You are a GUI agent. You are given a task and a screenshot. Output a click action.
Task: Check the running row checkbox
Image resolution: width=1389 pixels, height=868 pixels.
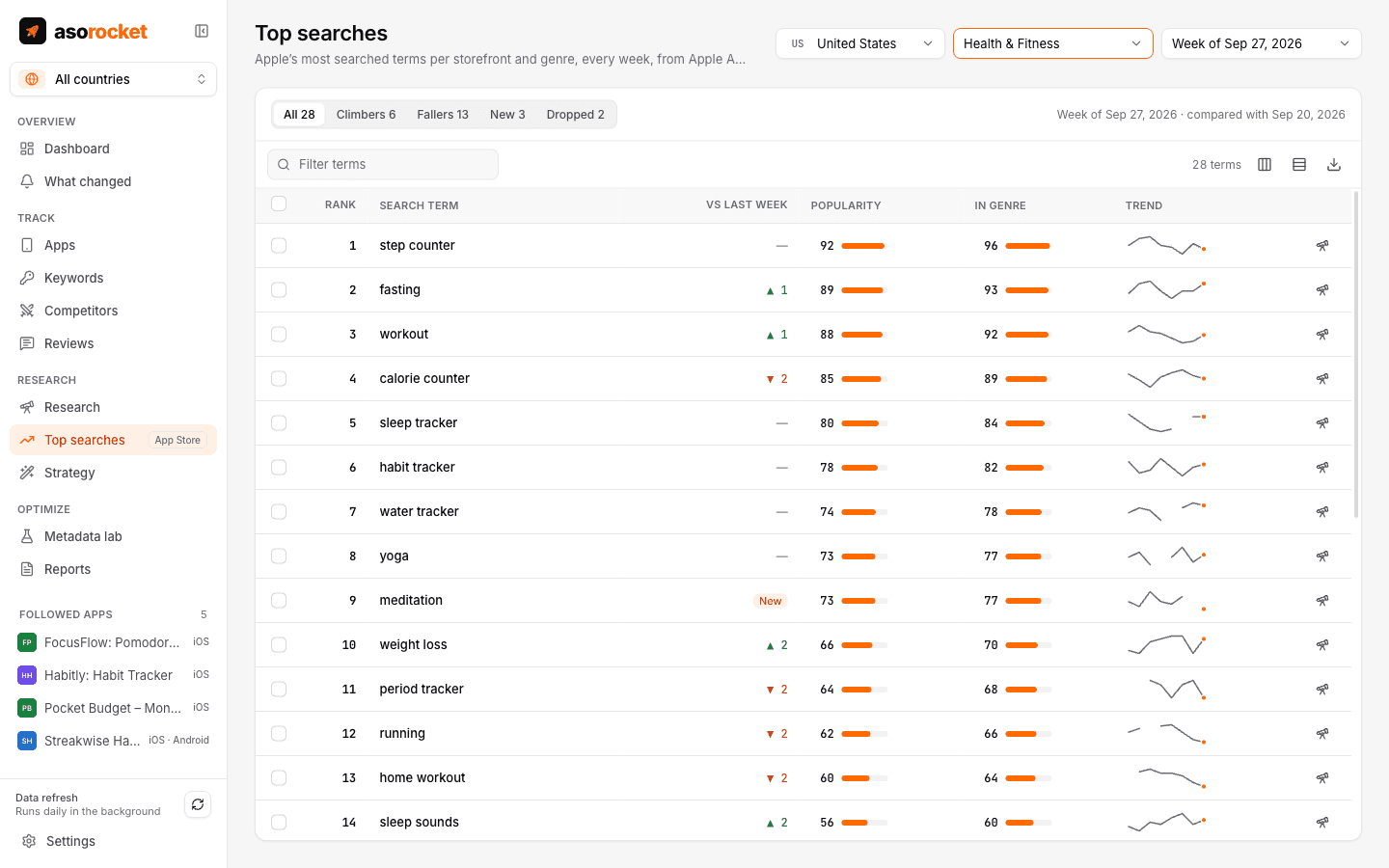[279, 734]
